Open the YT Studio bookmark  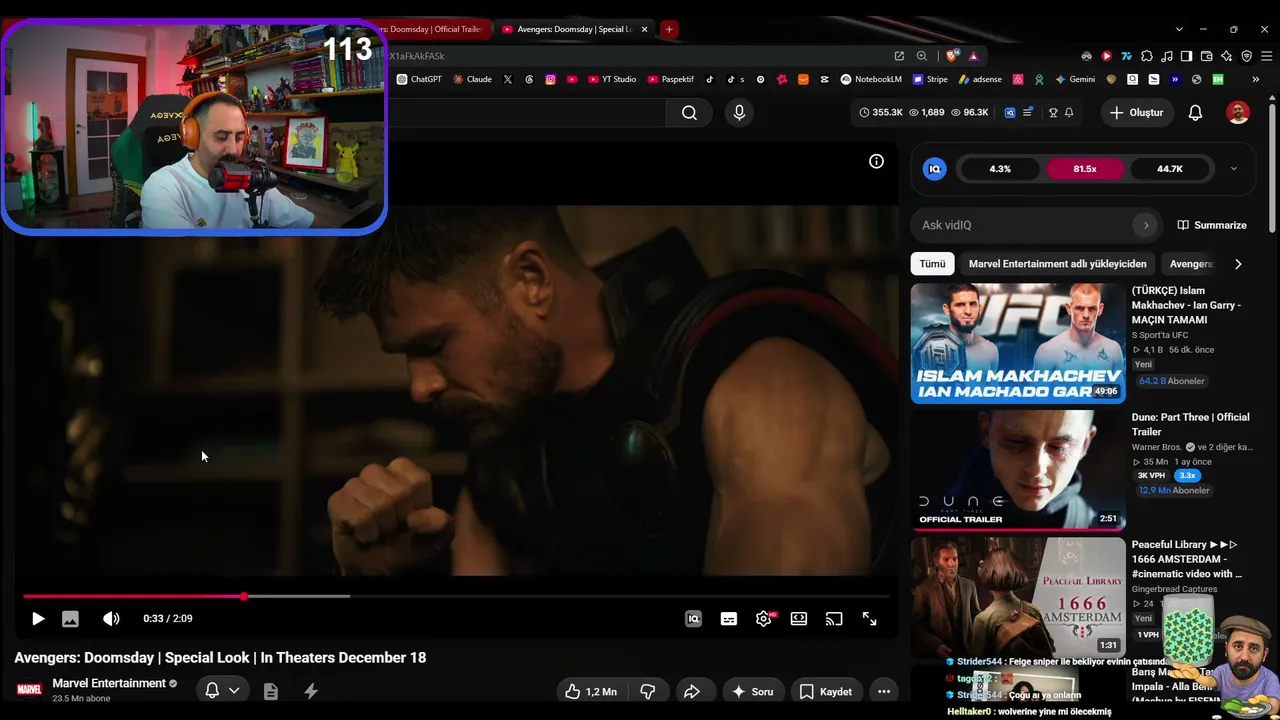pos(612,79)
